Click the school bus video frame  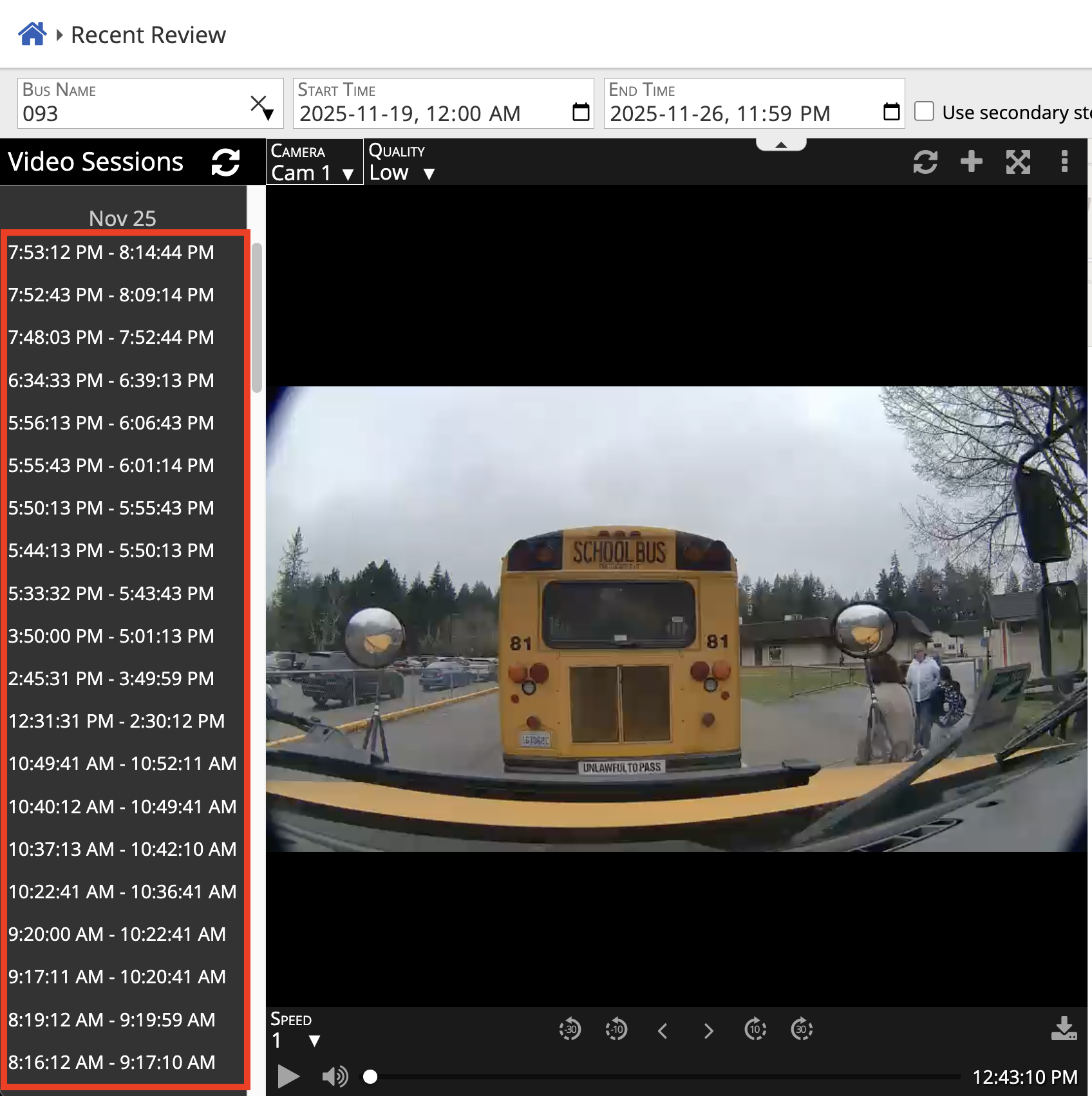click(676, 619)
